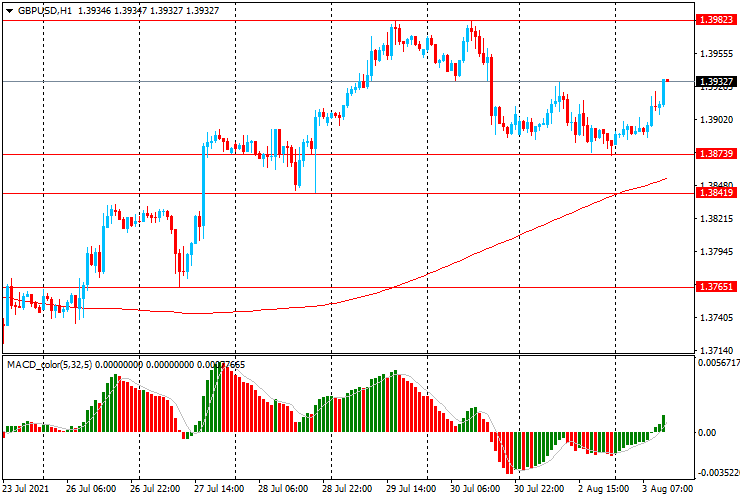Image resolution: width=740 pixels, height=500 pixels.
Task: Click the 1.37945 price axis value
Action: (717, 252)
